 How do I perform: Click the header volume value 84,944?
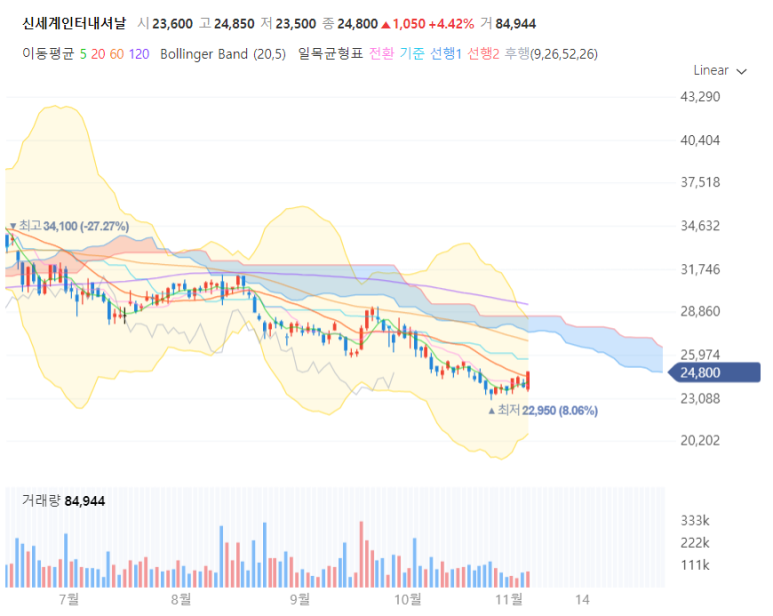pyautogui.click(x=516, y=24)
